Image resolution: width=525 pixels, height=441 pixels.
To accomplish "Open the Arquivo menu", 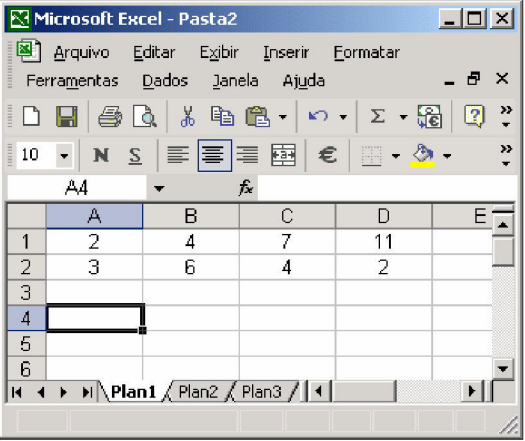I will coord(82,53).
